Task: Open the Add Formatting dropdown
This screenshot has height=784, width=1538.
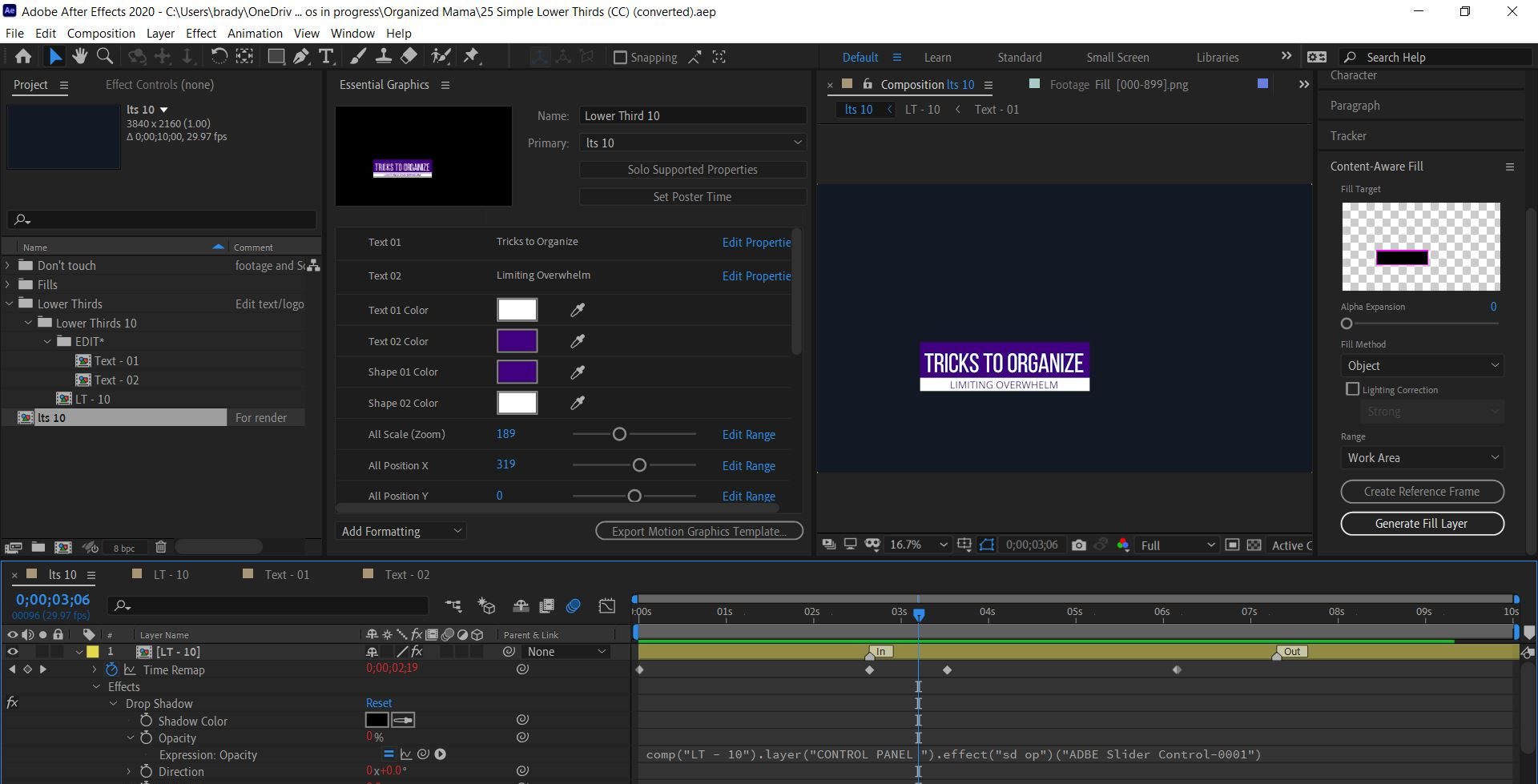Action: pyautogui.click(x=401, y=531)
